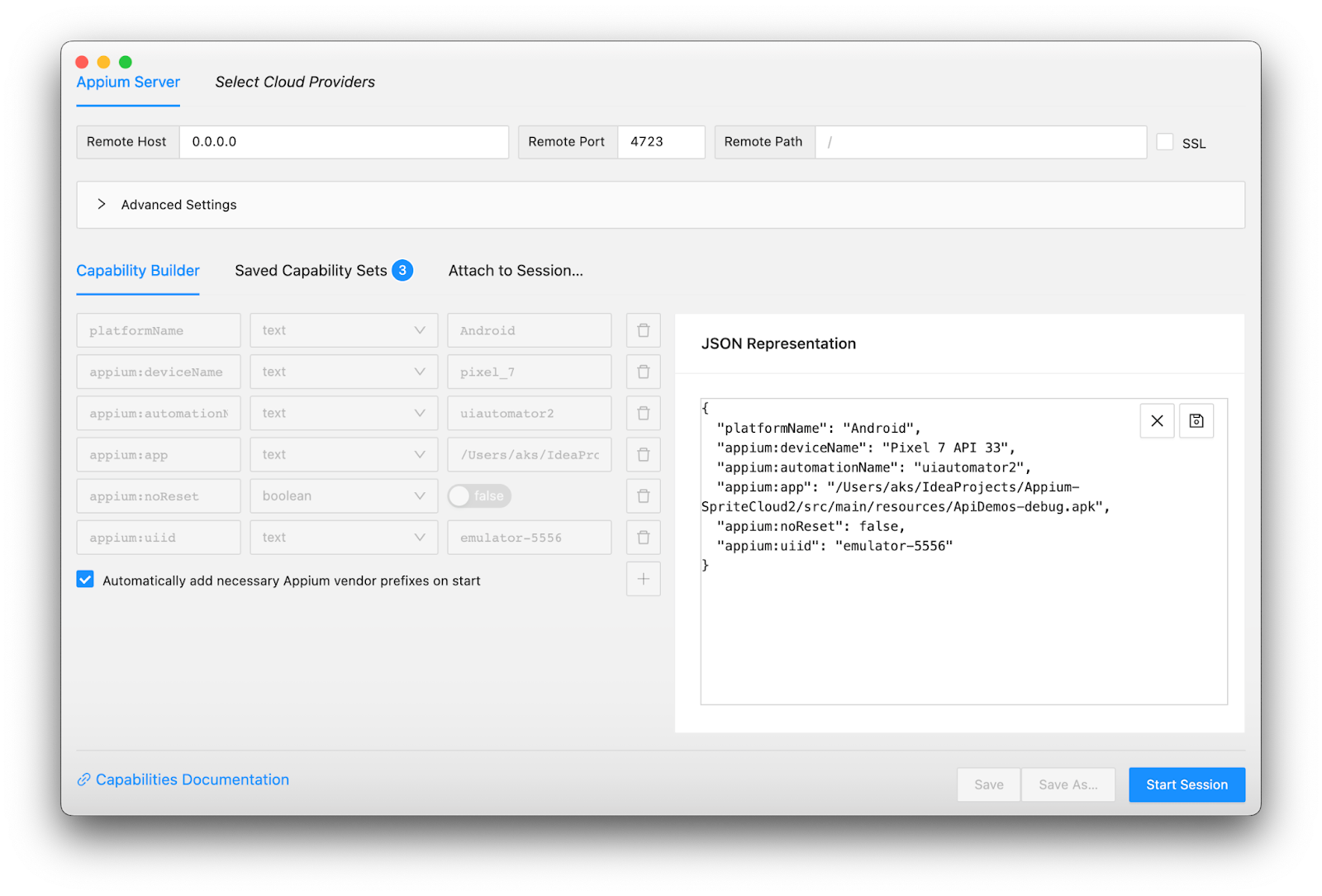1322x896 pixels.
Task: Click the Start Session button
Action: (x=1186, y=785)
